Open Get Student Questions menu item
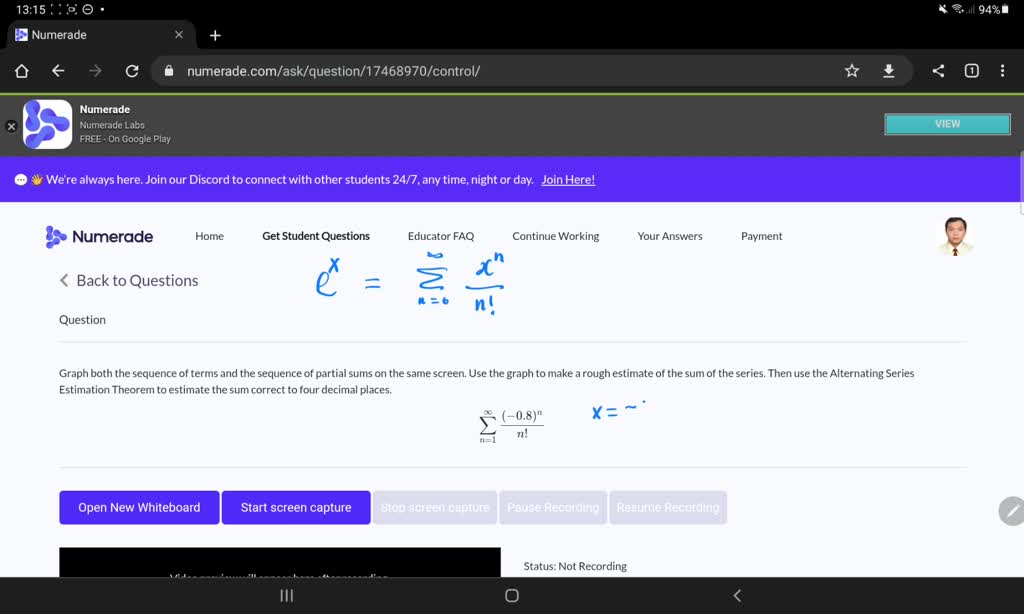 tap(316, 236)
